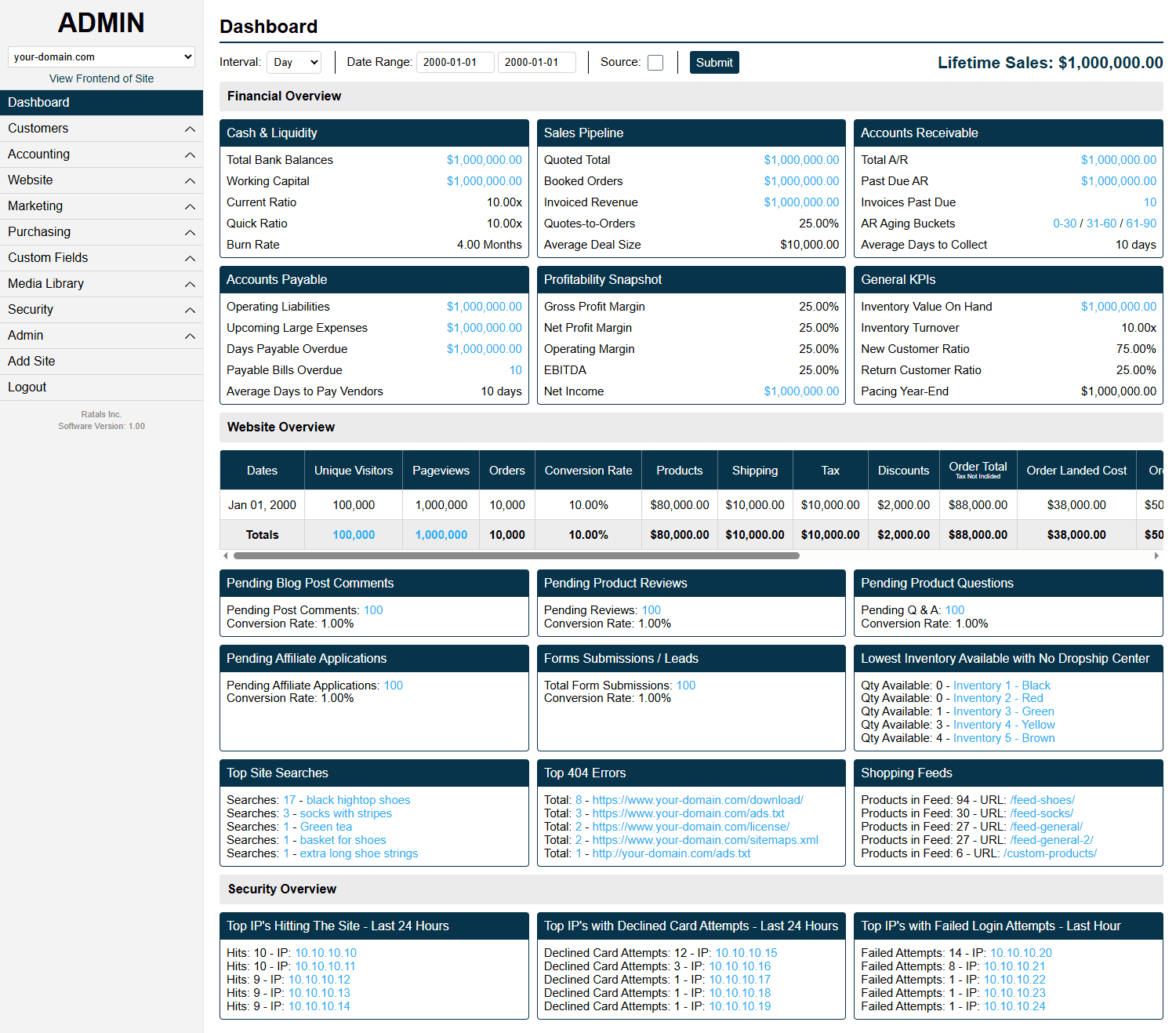Click View Frontend of Site
The height and width of the screenshot is (1033, 1176).
pyautogui.click(x=101, y=78)
